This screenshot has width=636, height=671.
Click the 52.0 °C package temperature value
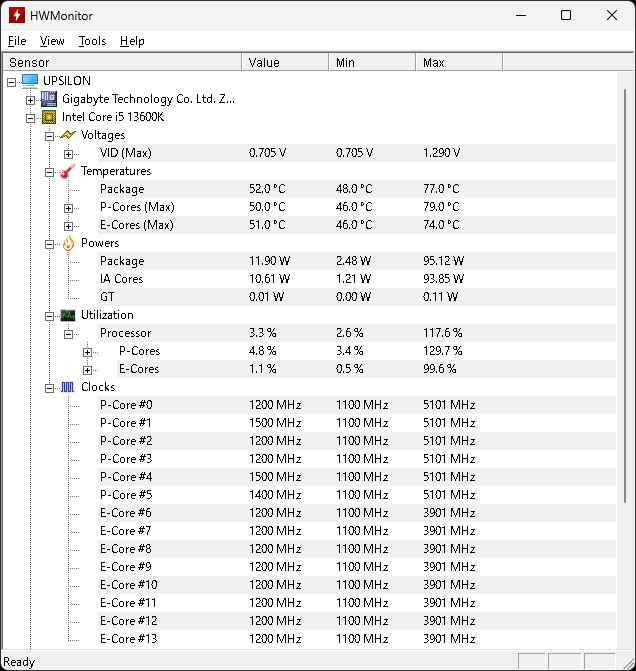point(267,189)
